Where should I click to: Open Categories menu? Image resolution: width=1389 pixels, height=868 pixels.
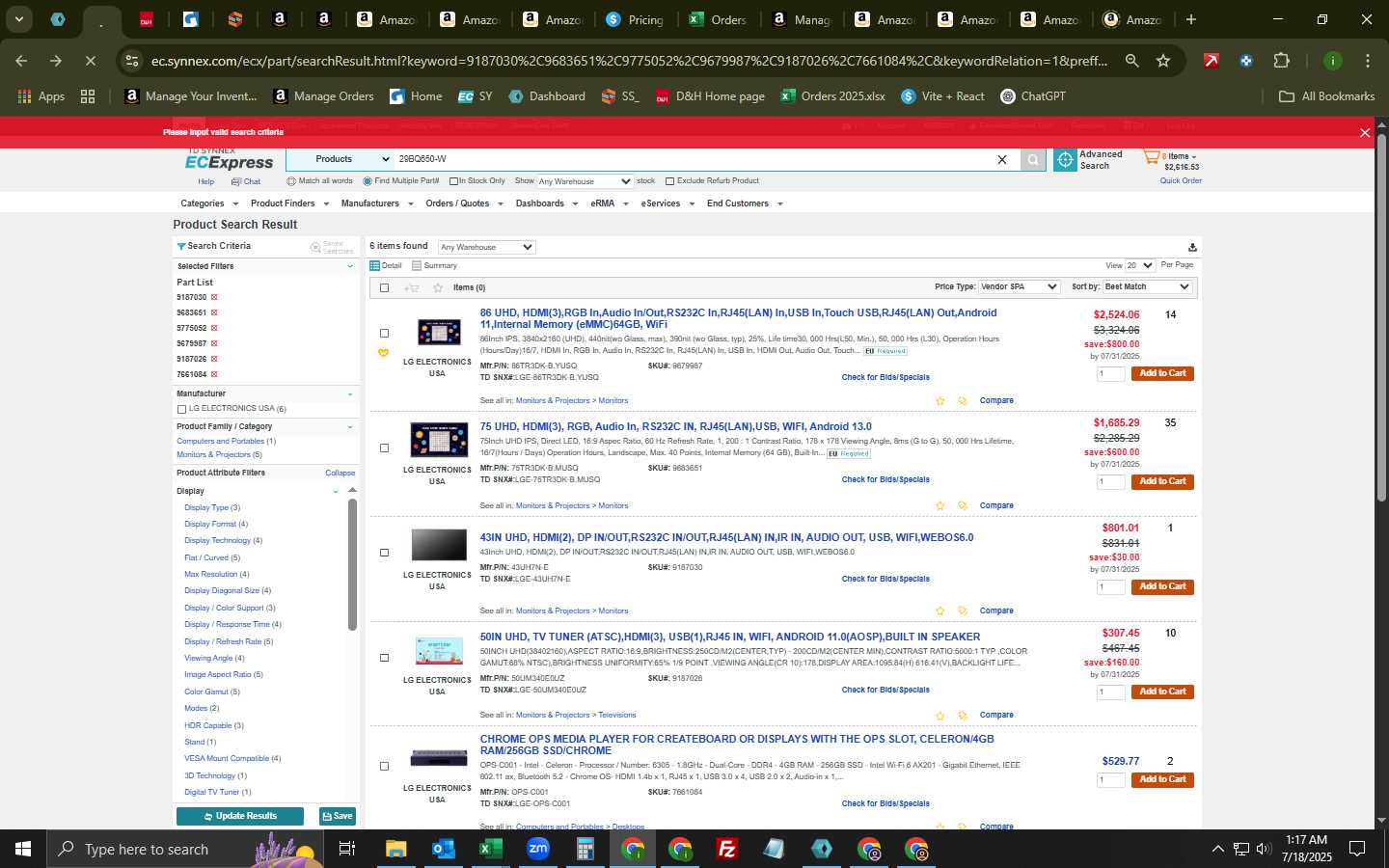point(209,203)
